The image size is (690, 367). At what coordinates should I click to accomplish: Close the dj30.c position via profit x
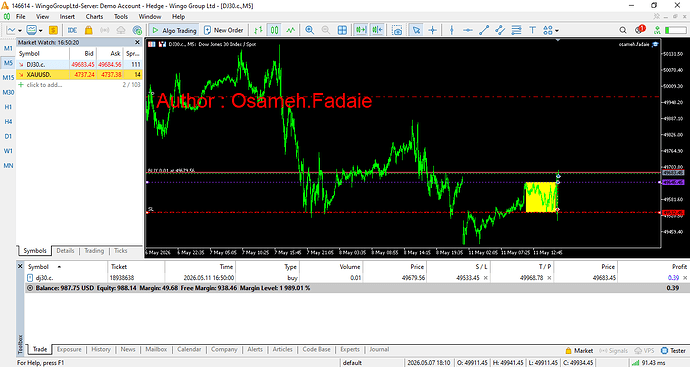tap(685, 278)
